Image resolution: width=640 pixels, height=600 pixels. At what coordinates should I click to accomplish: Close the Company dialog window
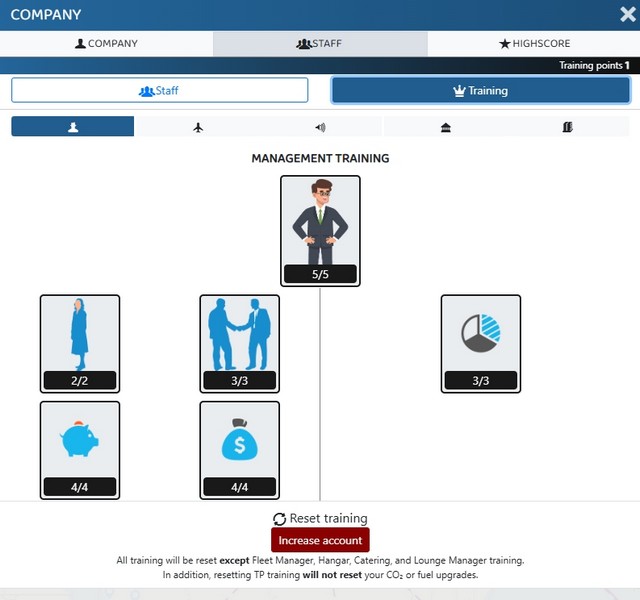point(628,15)
